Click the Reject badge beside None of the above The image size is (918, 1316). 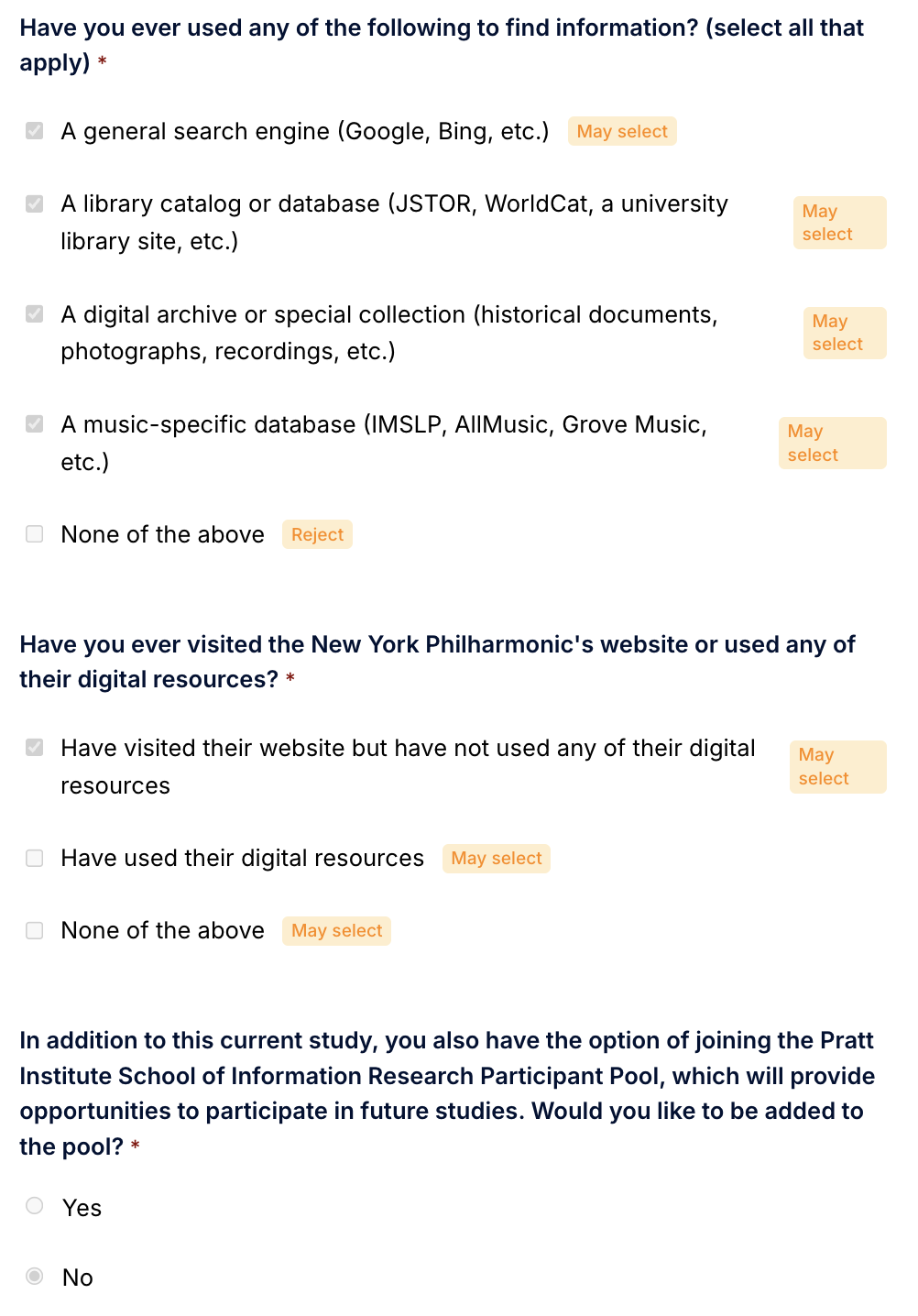[317, 534]
